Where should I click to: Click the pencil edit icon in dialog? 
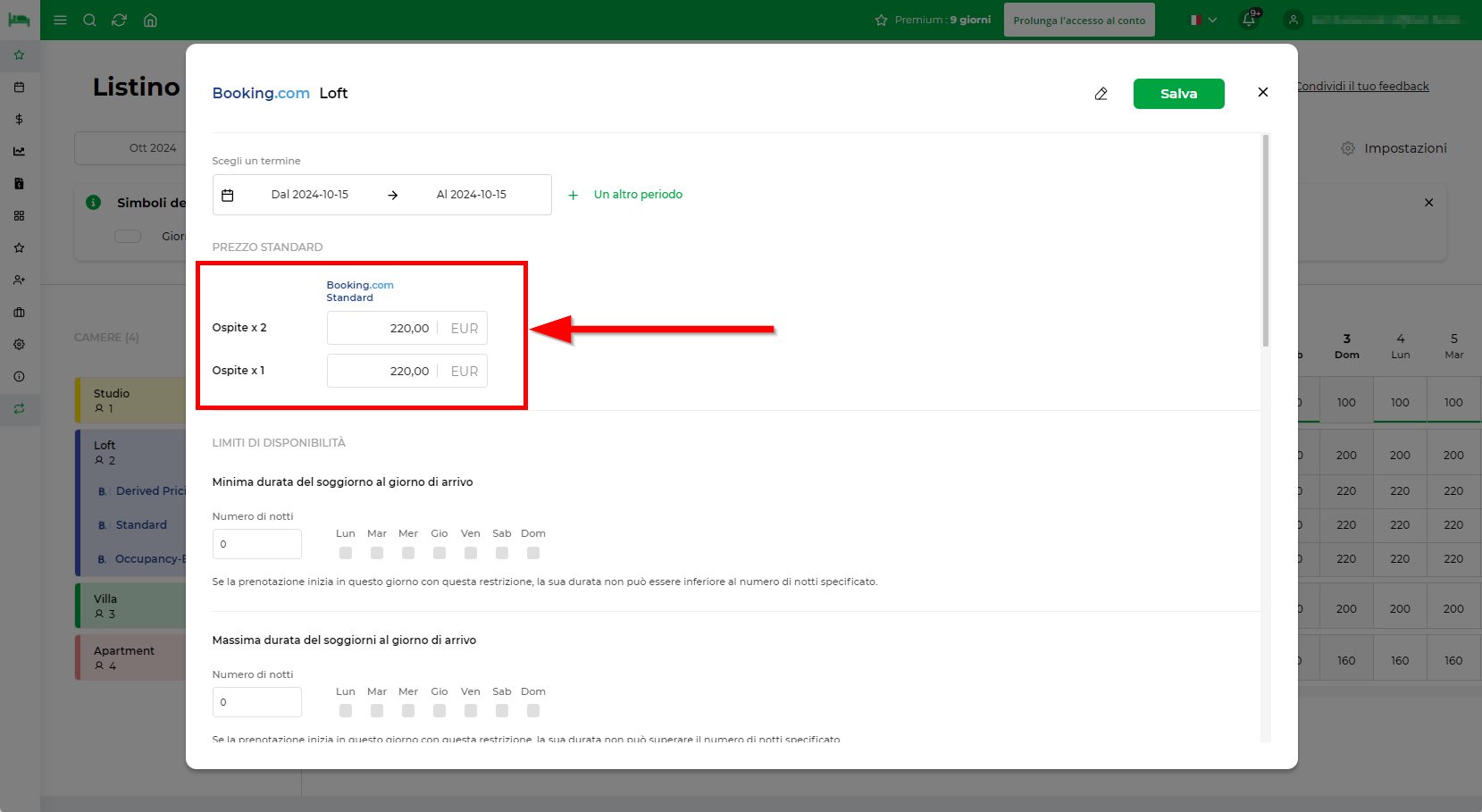[x=1101, y=94]
